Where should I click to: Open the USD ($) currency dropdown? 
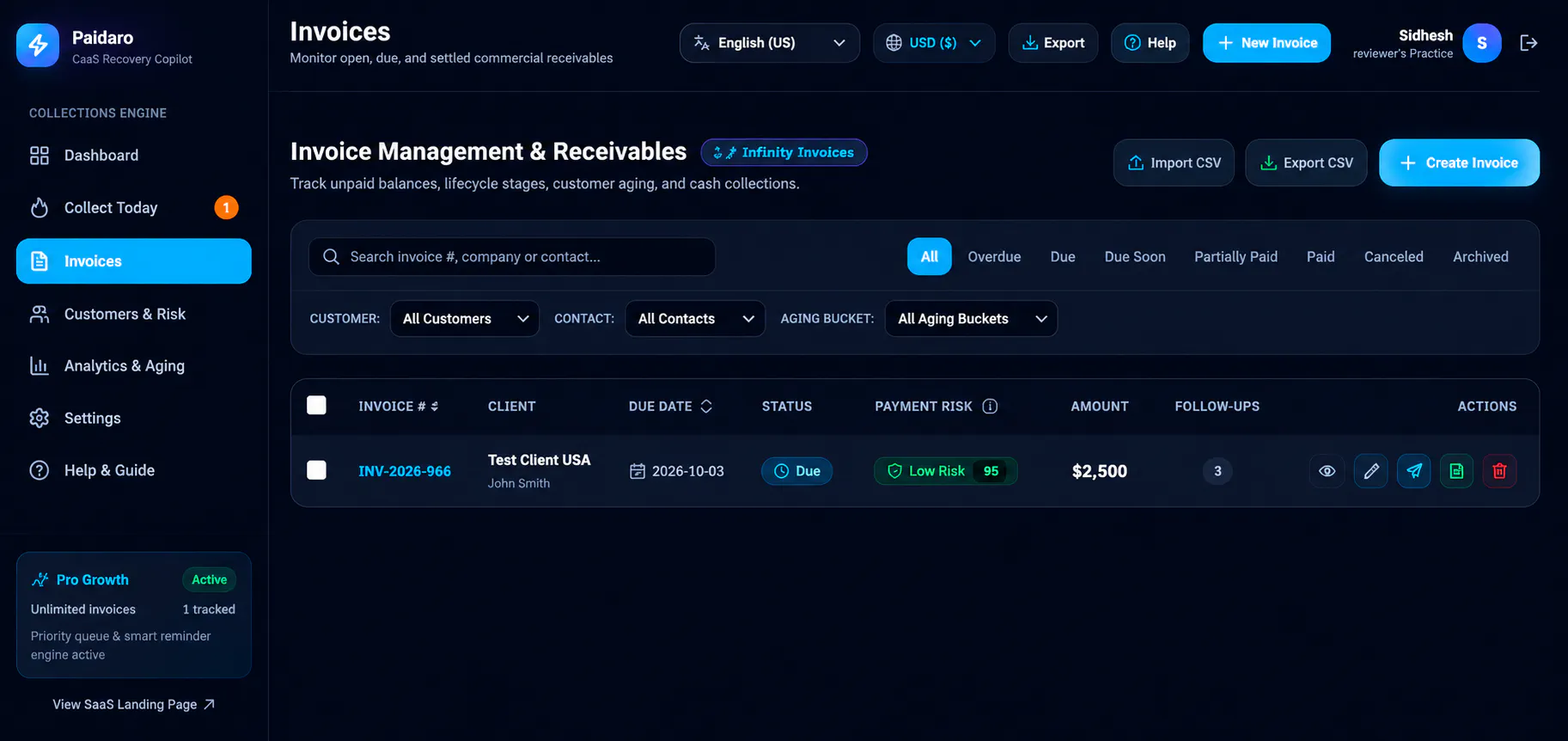click(x=934, y=43)
